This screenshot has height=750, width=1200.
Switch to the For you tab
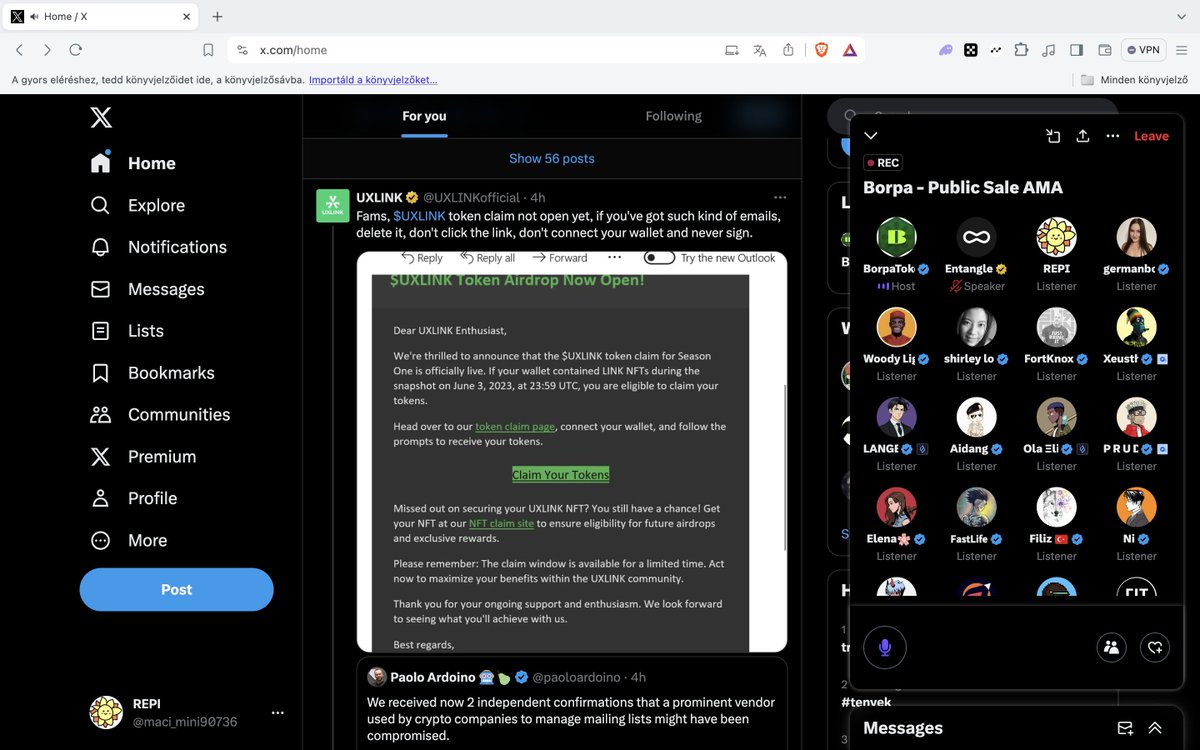click(424, 116)
